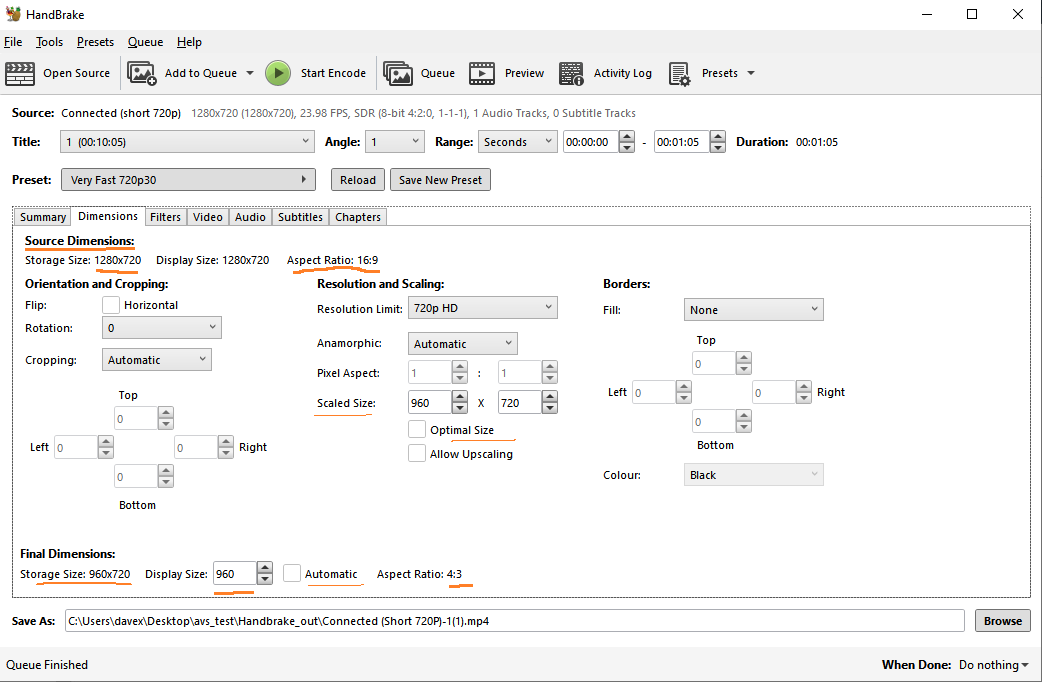
Task: Switch to the Chapters tab
Action: (x=358, y=217)
